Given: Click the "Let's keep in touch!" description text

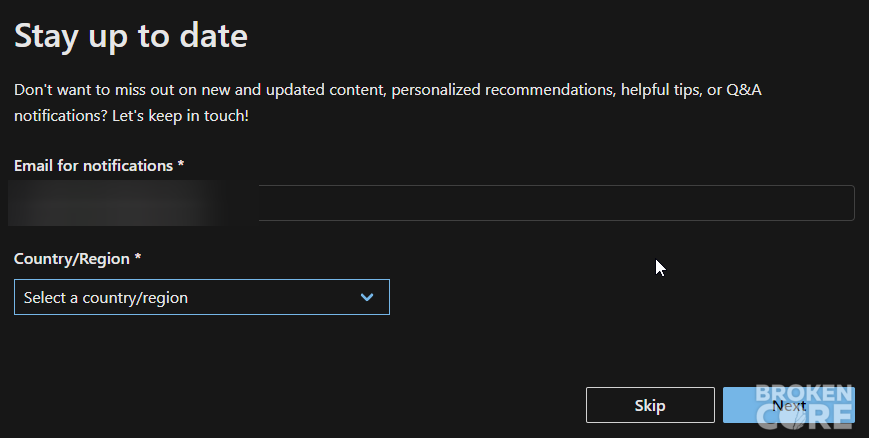Looking at the screenshot, I should click(x=180, y=116).
